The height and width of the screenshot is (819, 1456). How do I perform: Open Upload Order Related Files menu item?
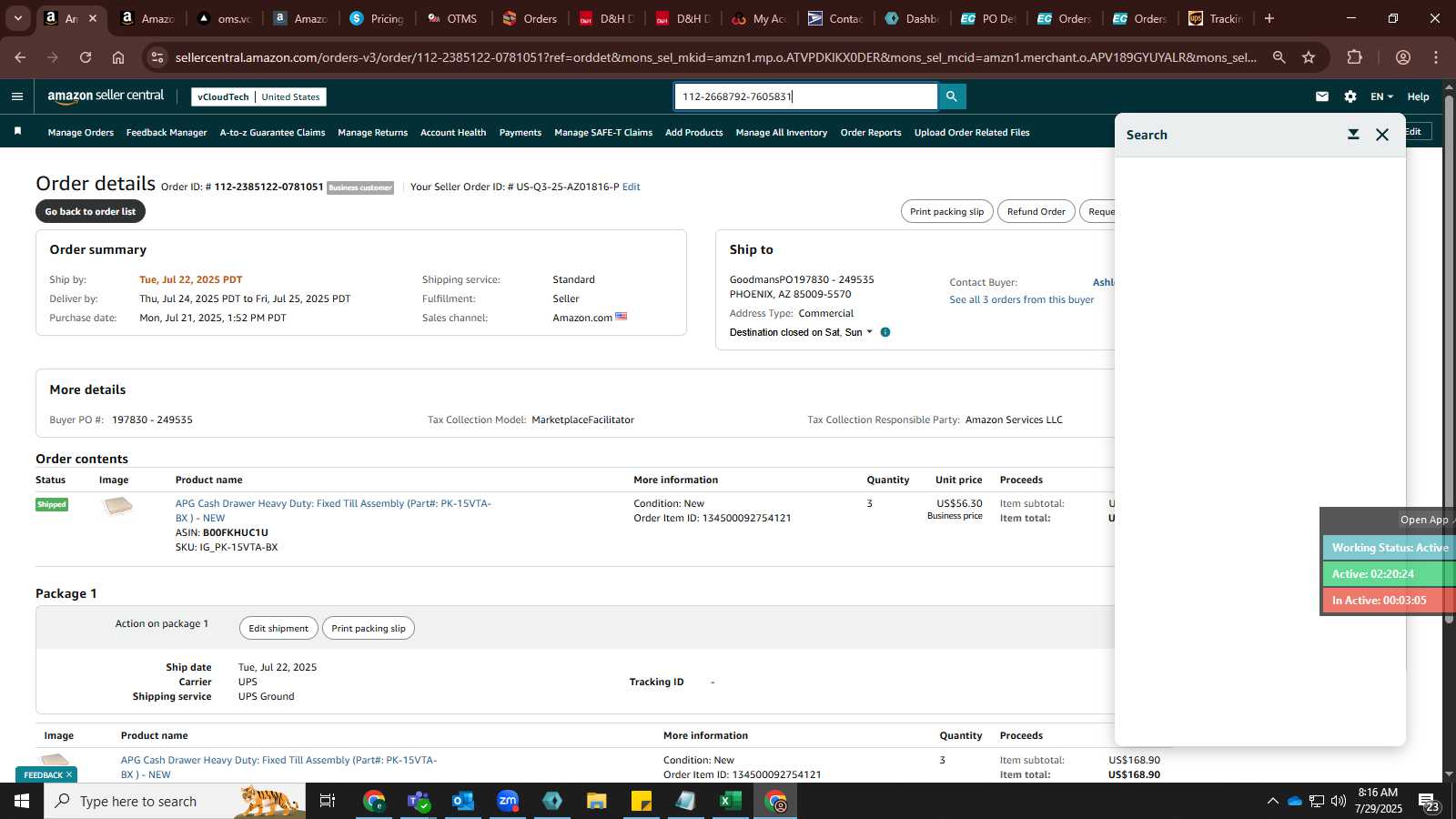tap(972, 132)
